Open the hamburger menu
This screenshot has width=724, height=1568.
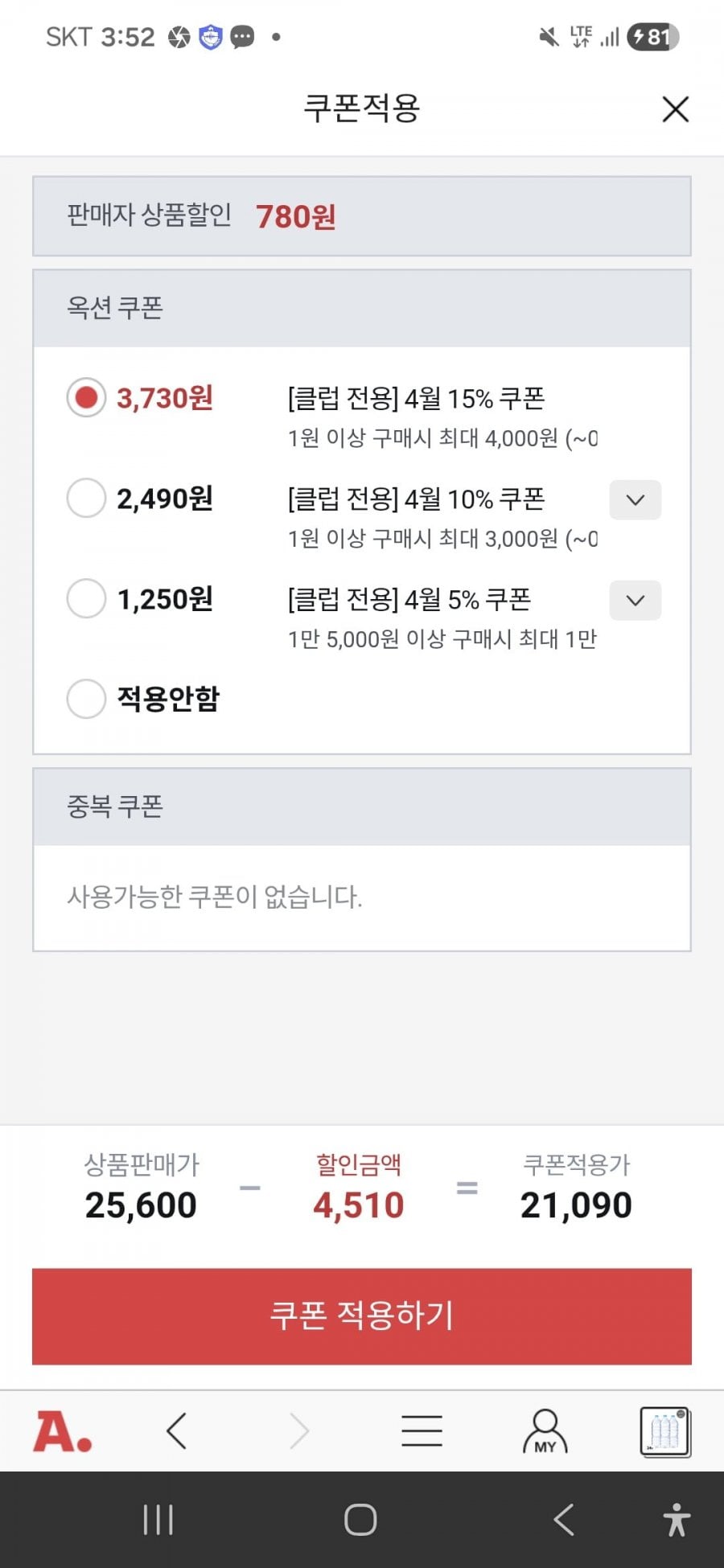[x=422, y=1431]
